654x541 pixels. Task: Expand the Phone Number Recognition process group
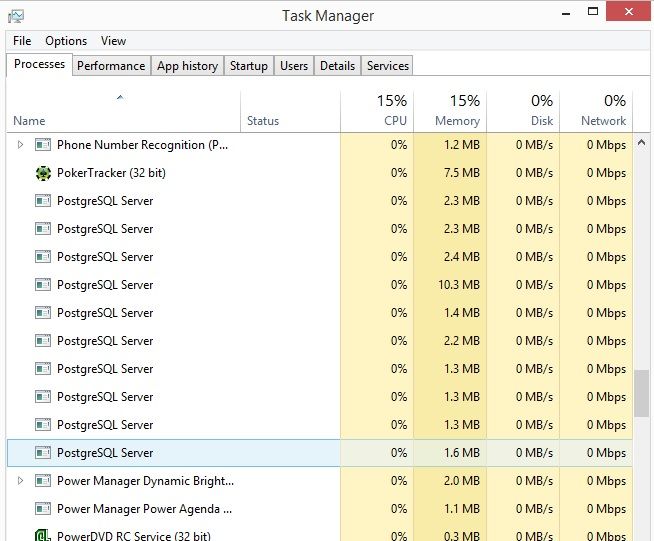coord(21,145)
